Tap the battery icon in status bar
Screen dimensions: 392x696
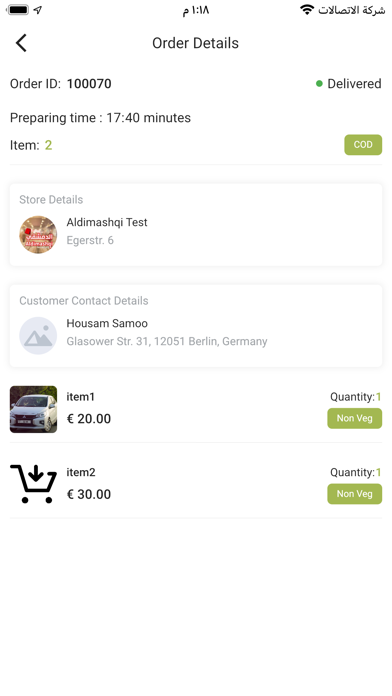point(18,10)
